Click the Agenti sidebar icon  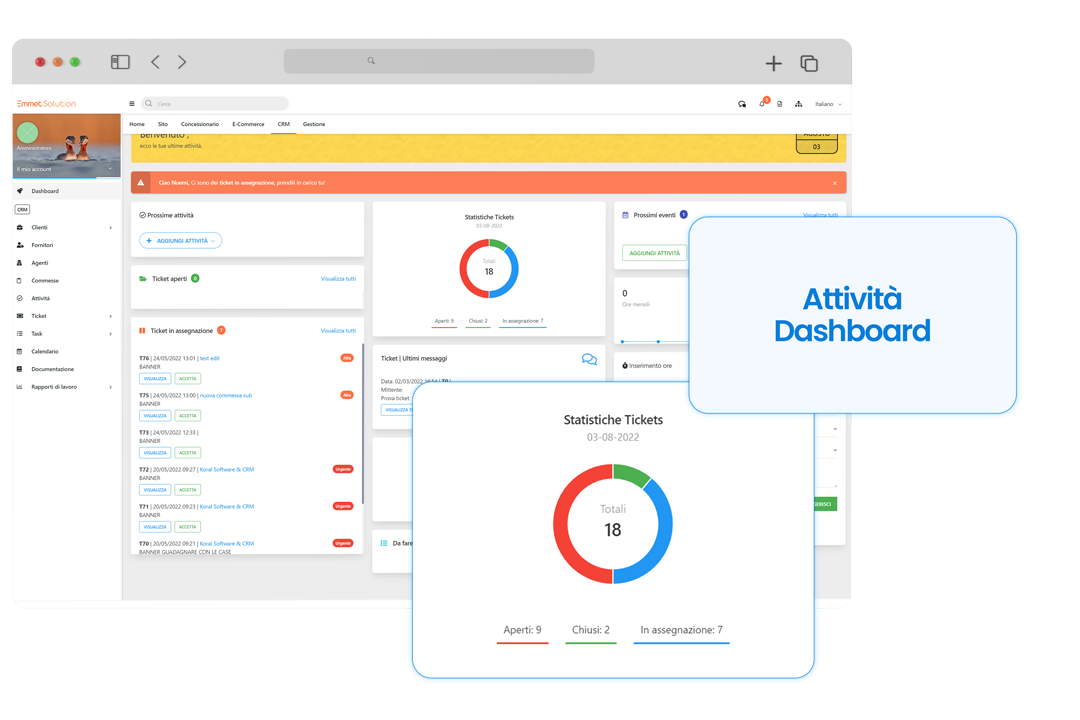tap(19, 263)
